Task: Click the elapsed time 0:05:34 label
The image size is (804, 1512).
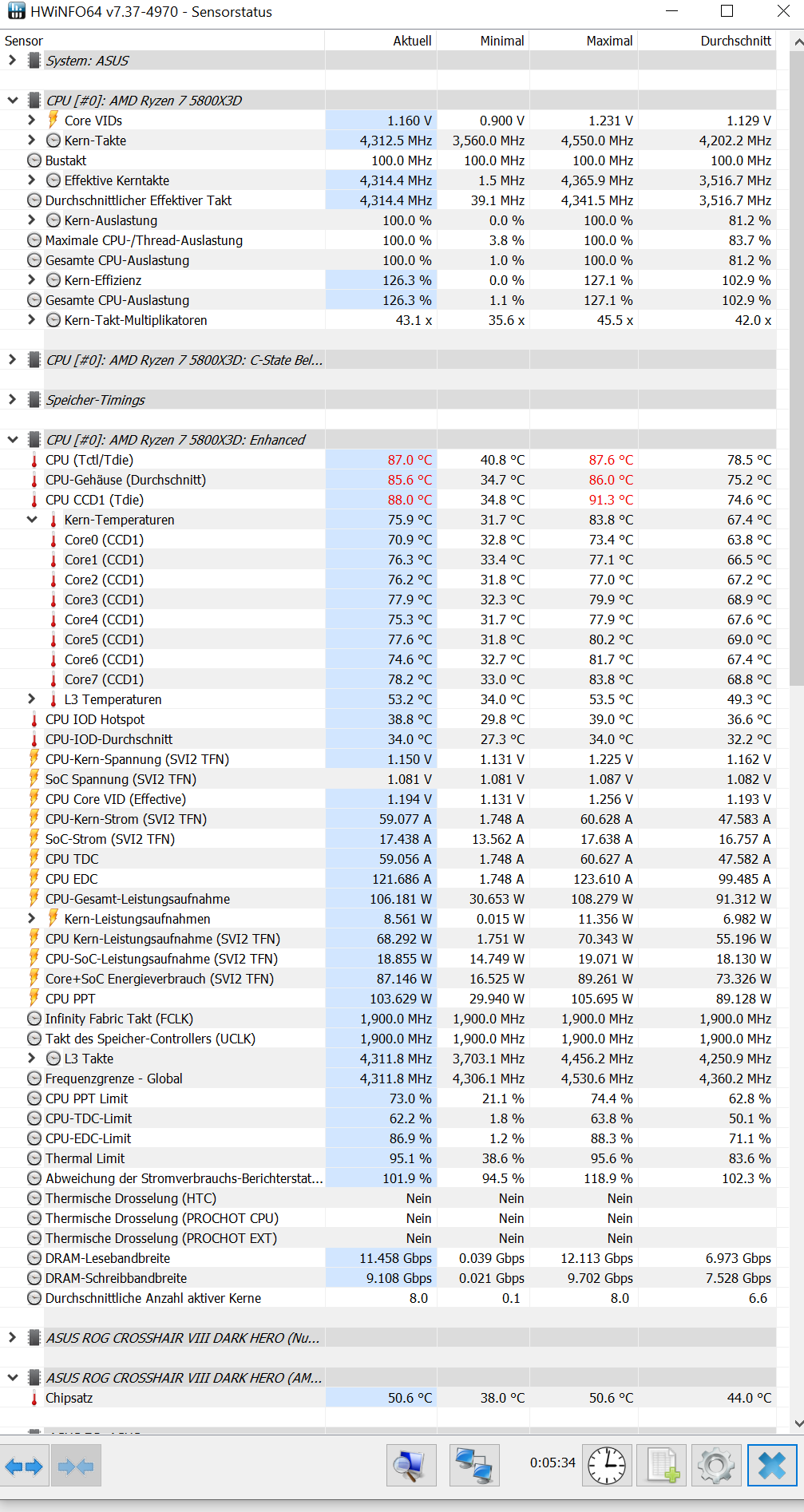Action: pos(553,1463)
